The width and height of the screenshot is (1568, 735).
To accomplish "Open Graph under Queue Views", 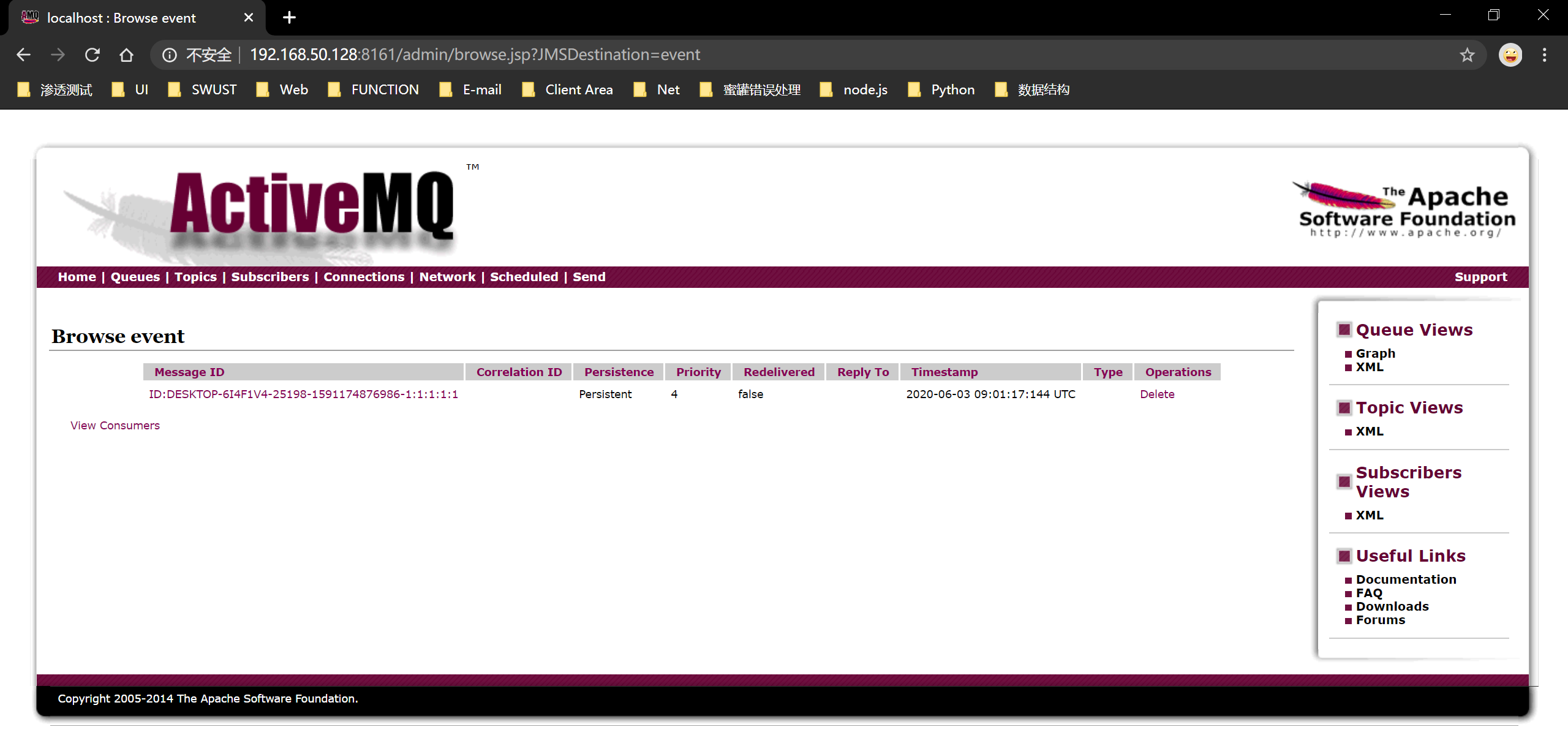I will (1375, 353).
